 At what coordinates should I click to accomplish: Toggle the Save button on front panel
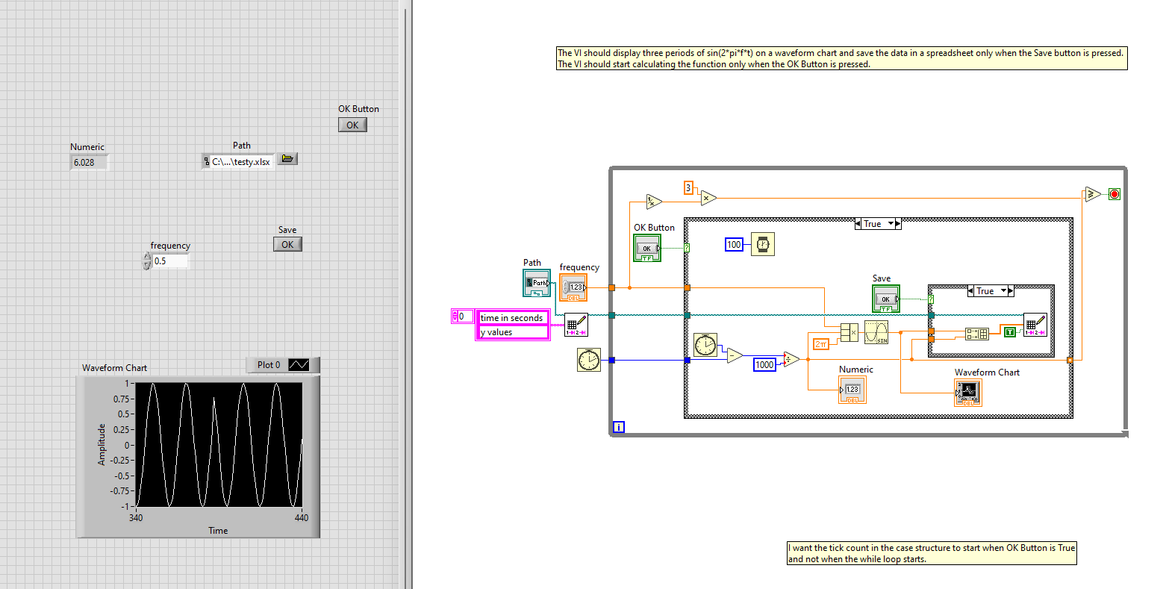click(287, 244)
